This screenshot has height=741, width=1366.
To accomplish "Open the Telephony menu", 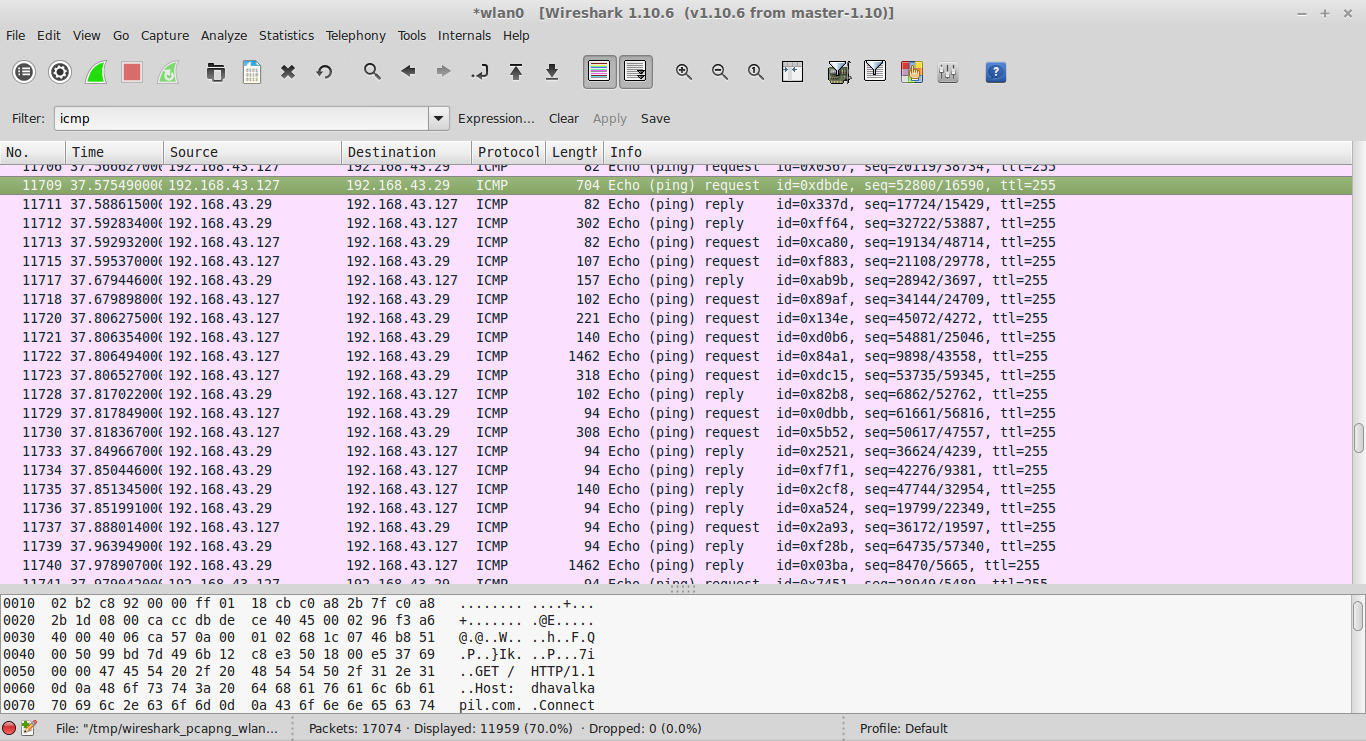I will (x=355, y=35).
